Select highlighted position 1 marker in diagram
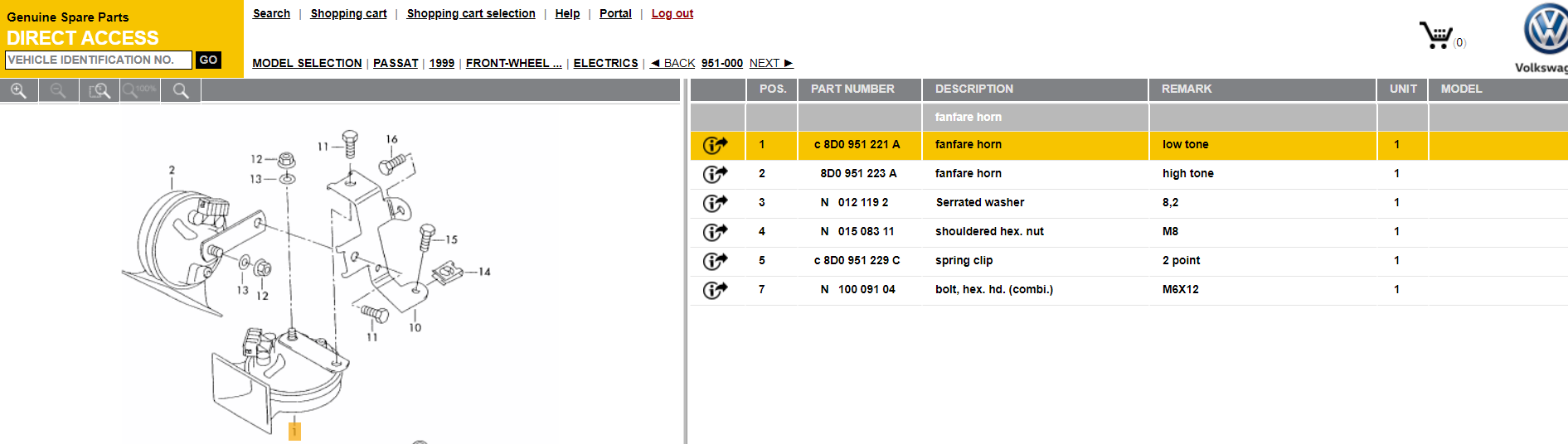Viewport: 1568px width, 444px height. point(294,431)
